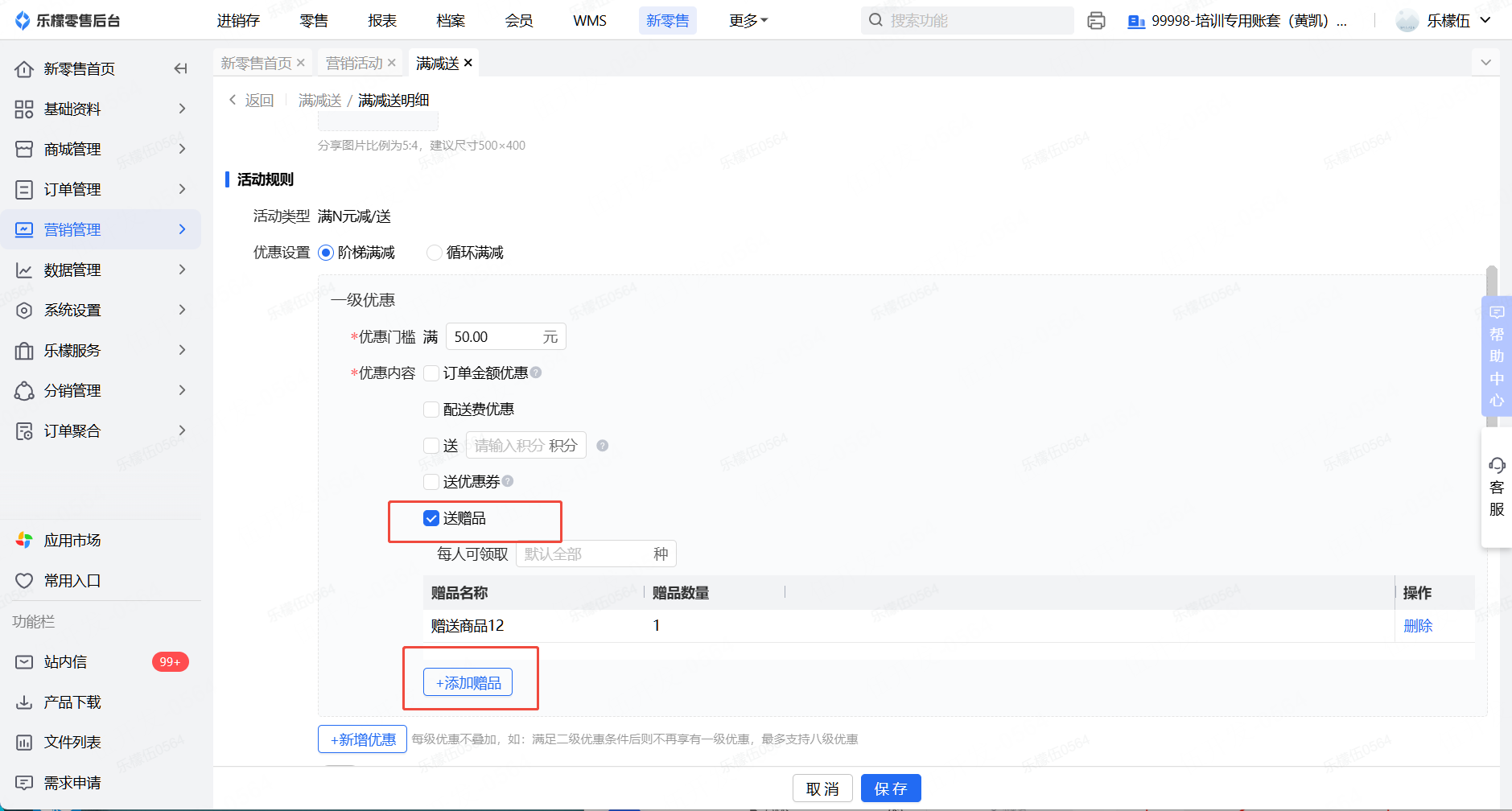Click the 数据管理 chart icon
The image size is (1512, 811).
(x=24, y=270)
